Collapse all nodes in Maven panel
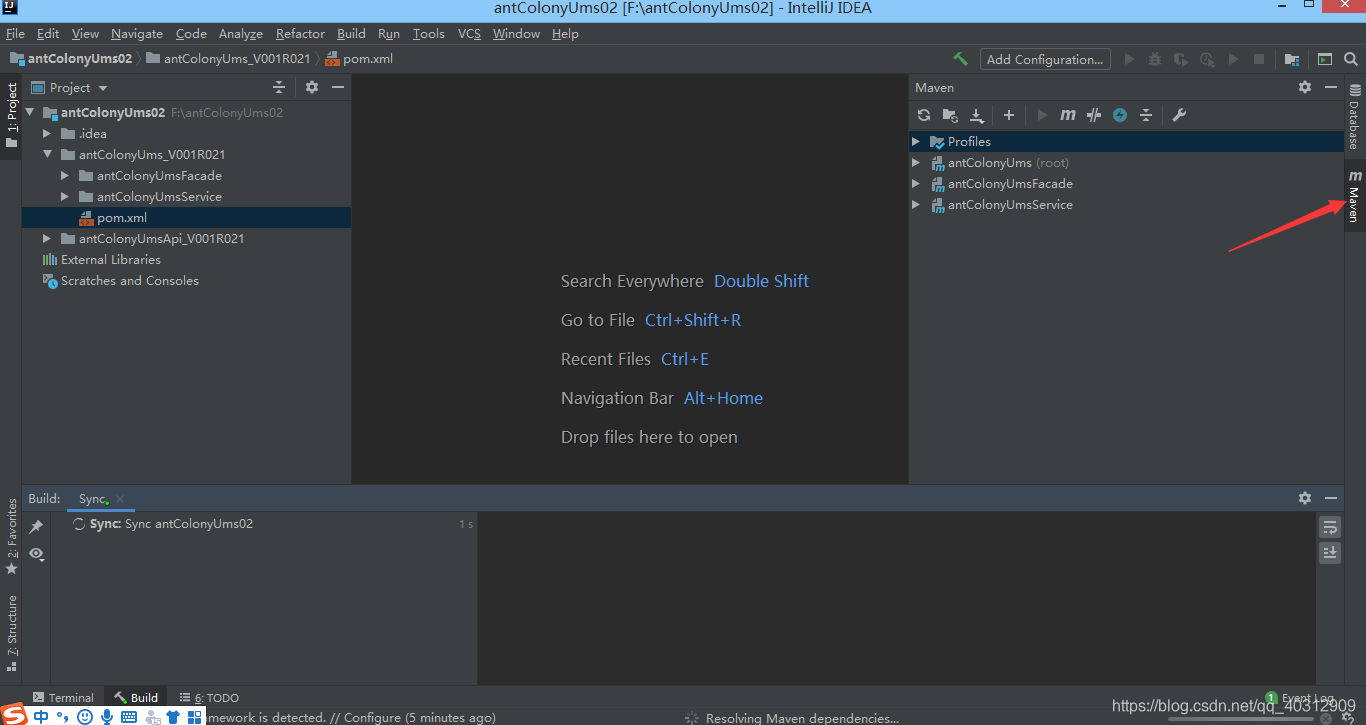This screenshot has height=725, width=1366. point(1146,115)
